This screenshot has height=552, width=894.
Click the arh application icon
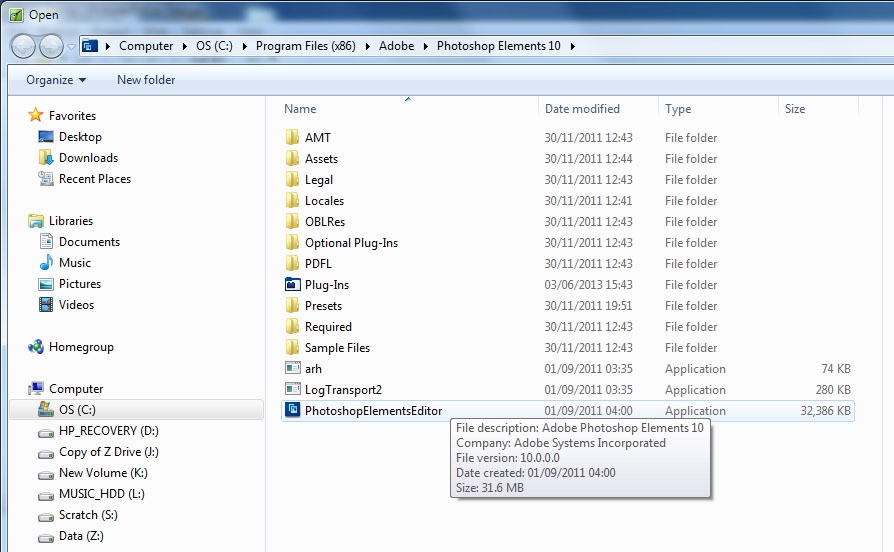(x=292, y=368)
